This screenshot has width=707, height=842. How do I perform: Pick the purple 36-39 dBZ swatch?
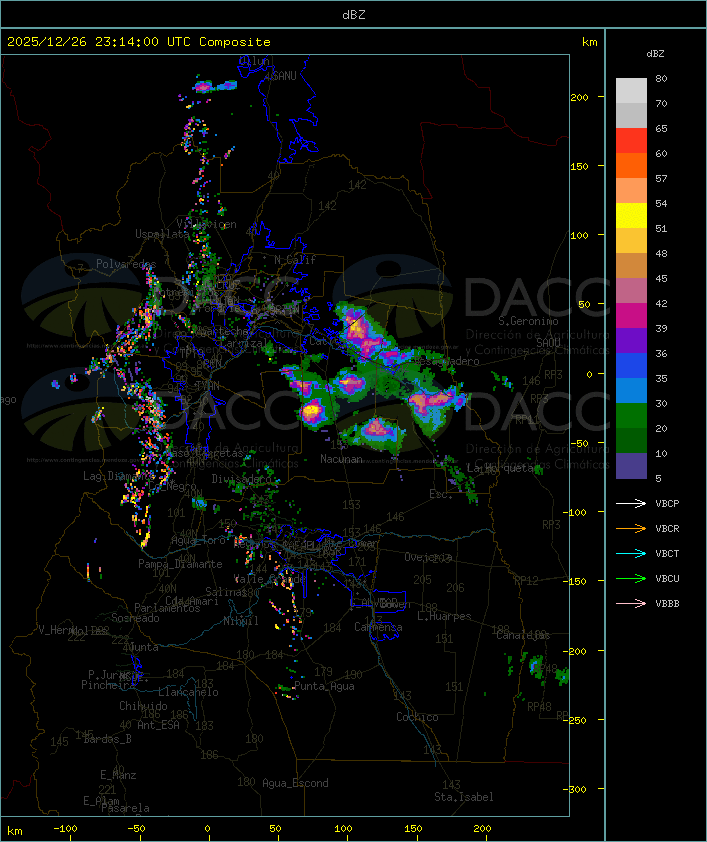[631, 340]
